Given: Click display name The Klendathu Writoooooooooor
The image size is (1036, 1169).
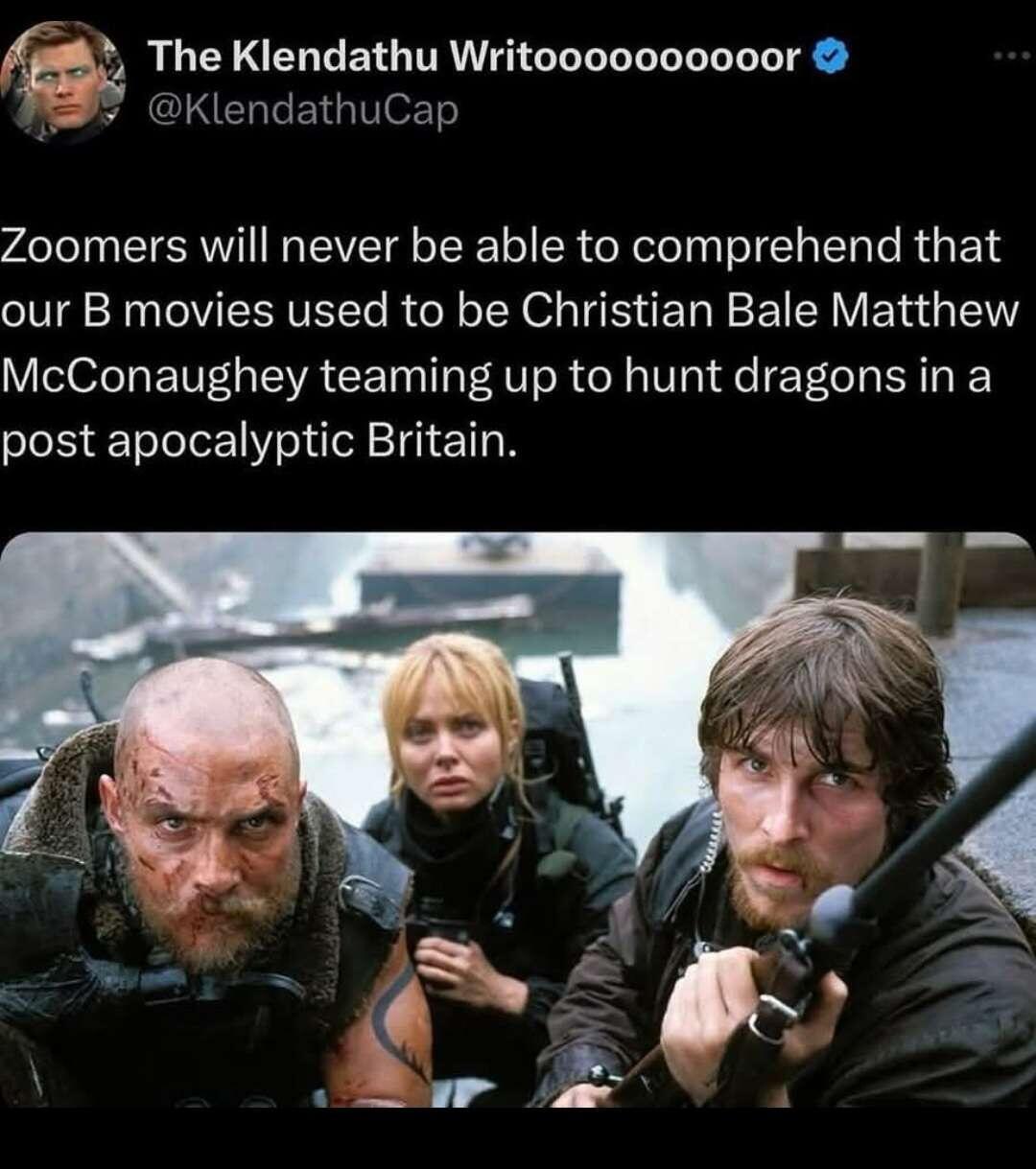Looking at the screenshot, I should (x=474, y=58).
